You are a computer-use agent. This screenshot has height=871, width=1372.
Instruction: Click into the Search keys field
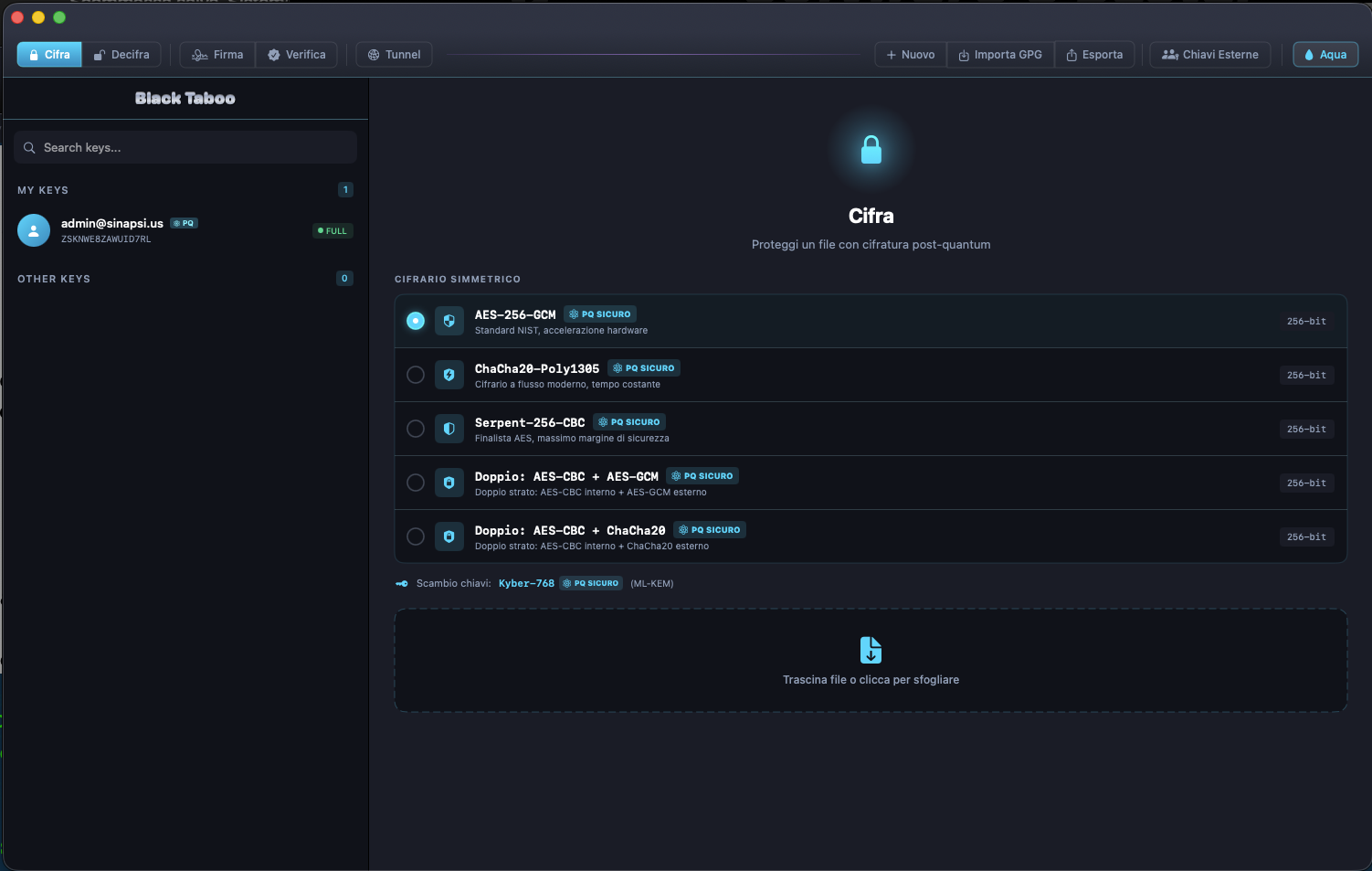pos(192,148)
